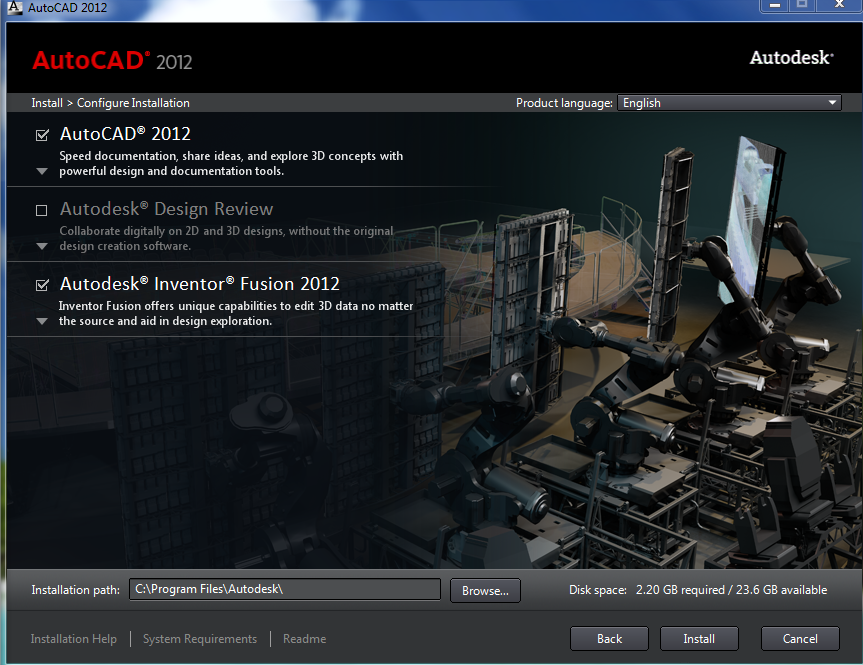Close the AutoCAD 2012 installer window
863x665 pixels.
[x=839, y=5]
